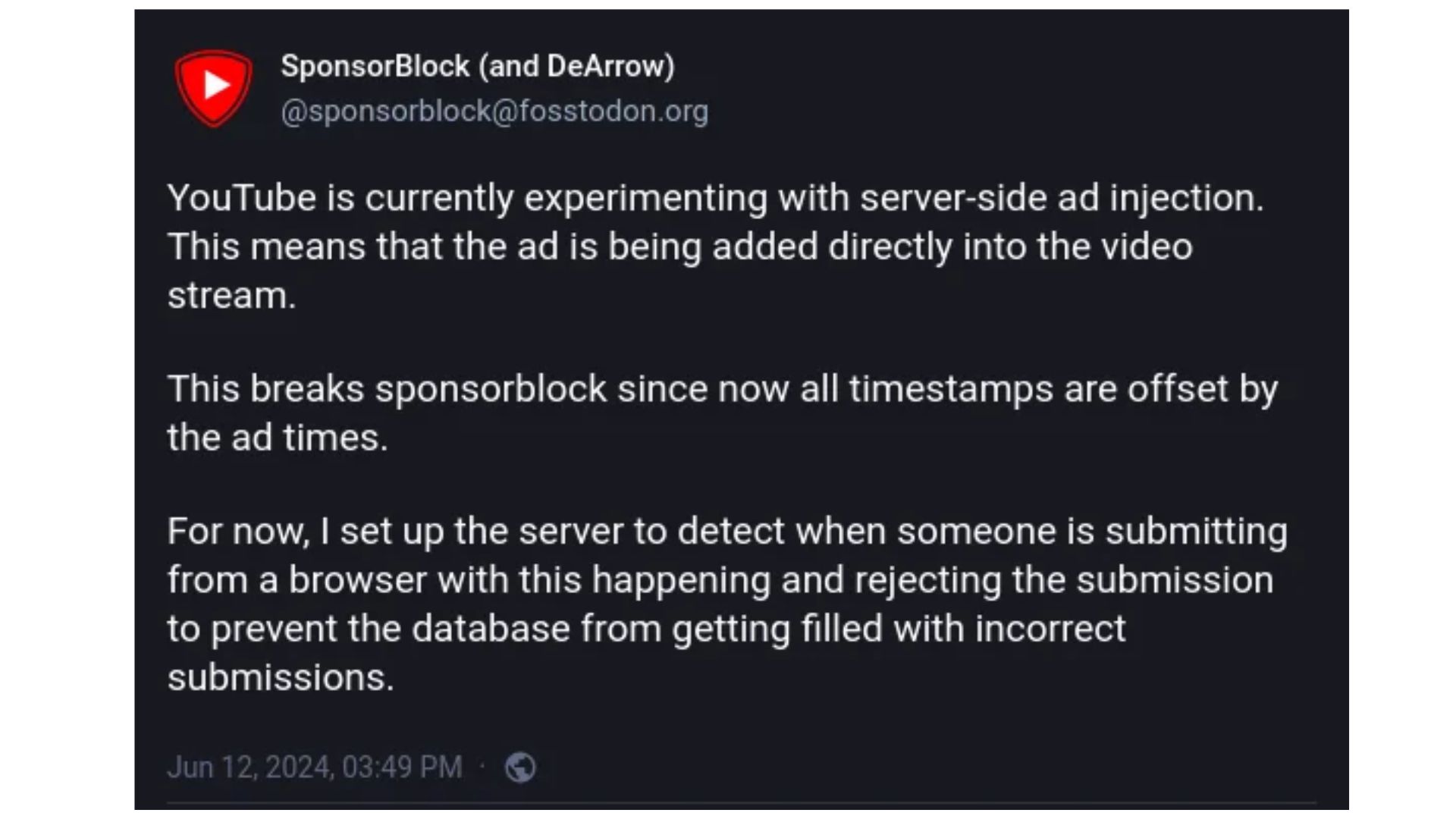The width and height of the screenshot is (1456, 819).
Task: Open the SponsorBlock (and DeArrow) display name
Action: click(x=477, y=67)
